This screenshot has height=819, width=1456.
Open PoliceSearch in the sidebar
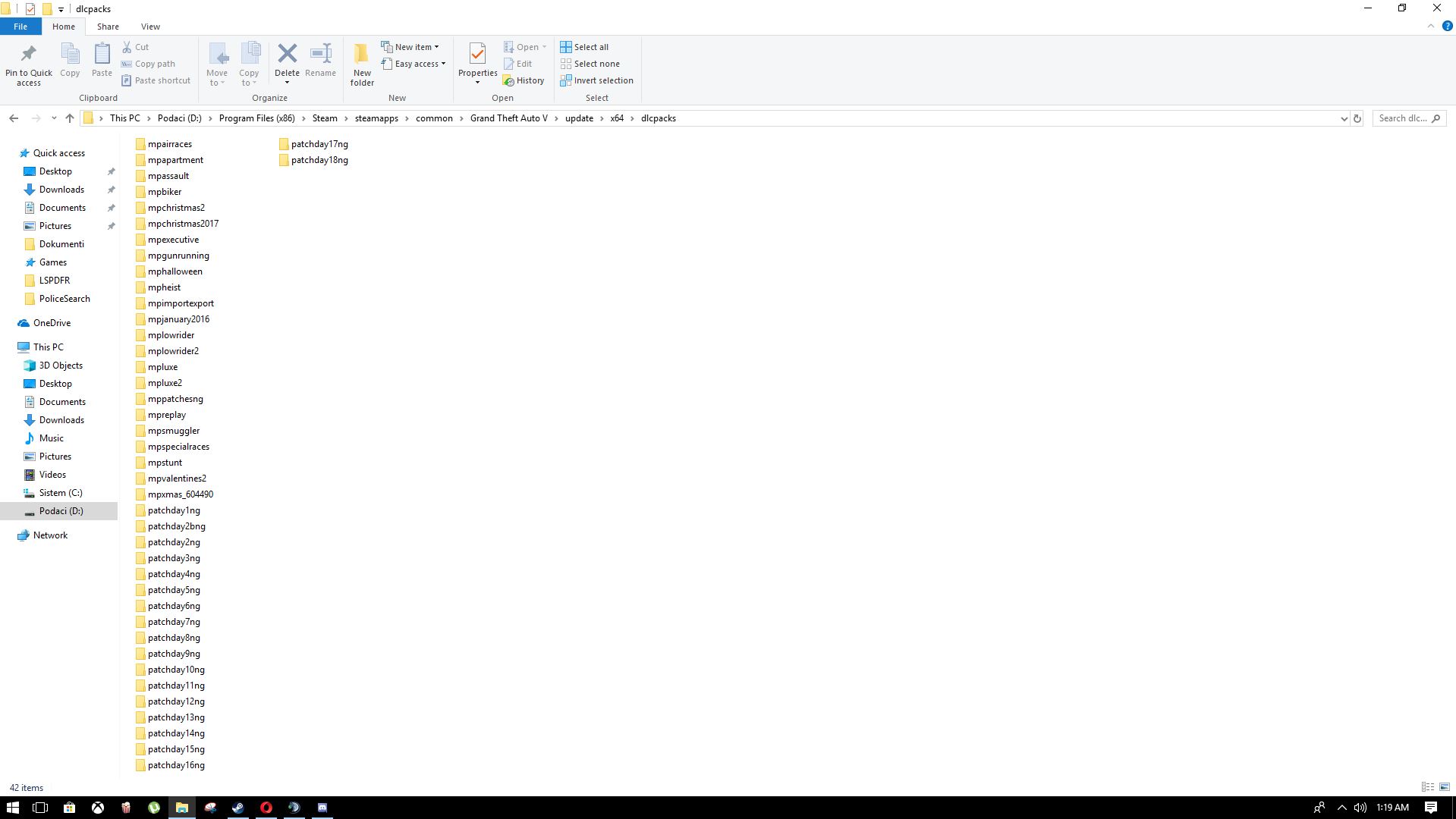point(64,299)
